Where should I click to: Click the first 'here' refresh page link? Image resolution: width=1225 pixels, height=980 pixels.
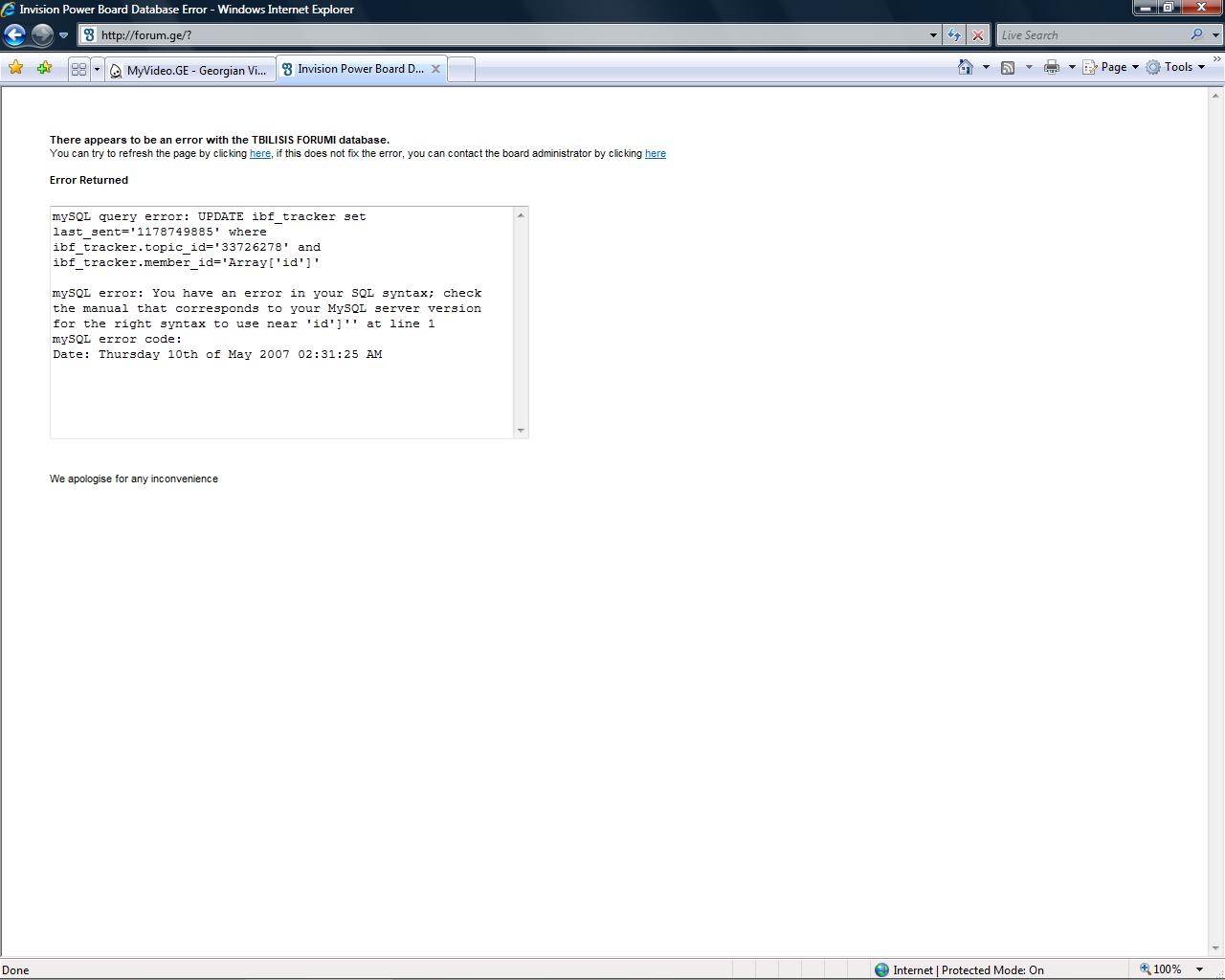260,153
